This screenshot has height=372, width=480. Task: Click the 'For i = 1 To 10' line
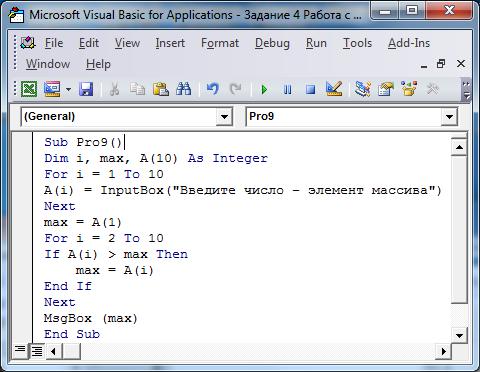coord(104,174)
